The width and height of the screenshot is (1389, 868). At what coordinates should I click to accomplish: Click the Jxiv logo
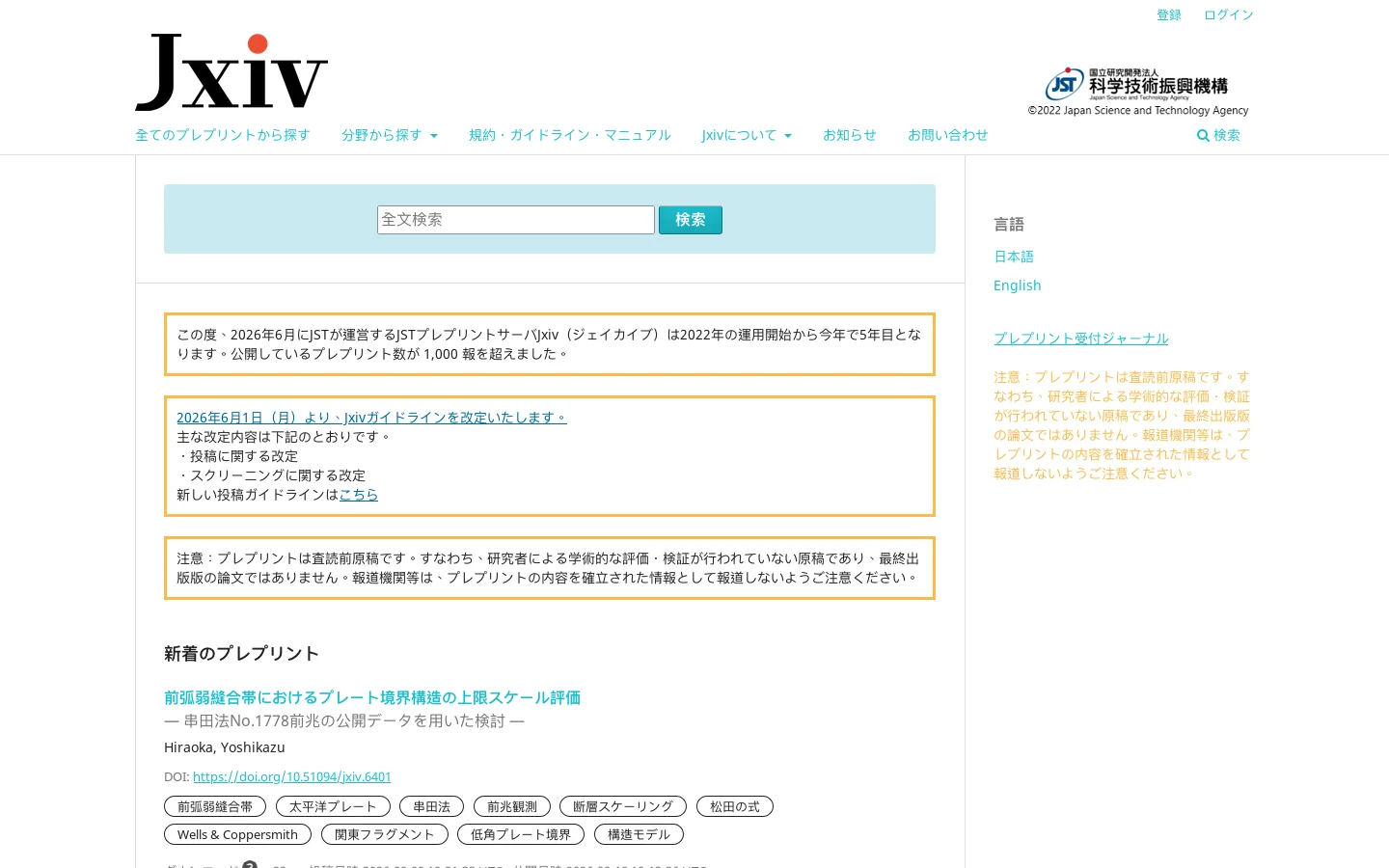point(231,72)
